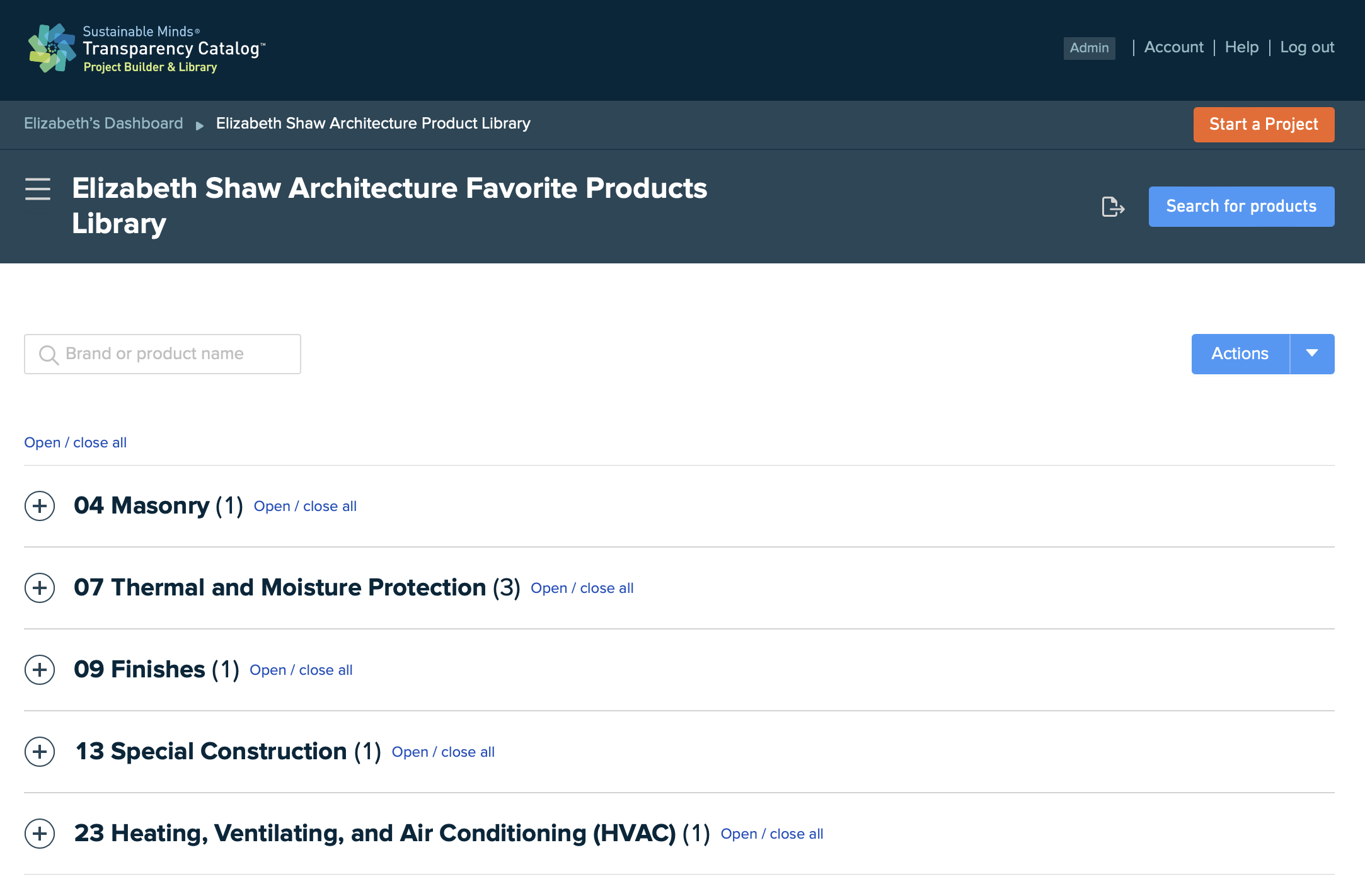Click Search for products button

(x=1241, y=207)
